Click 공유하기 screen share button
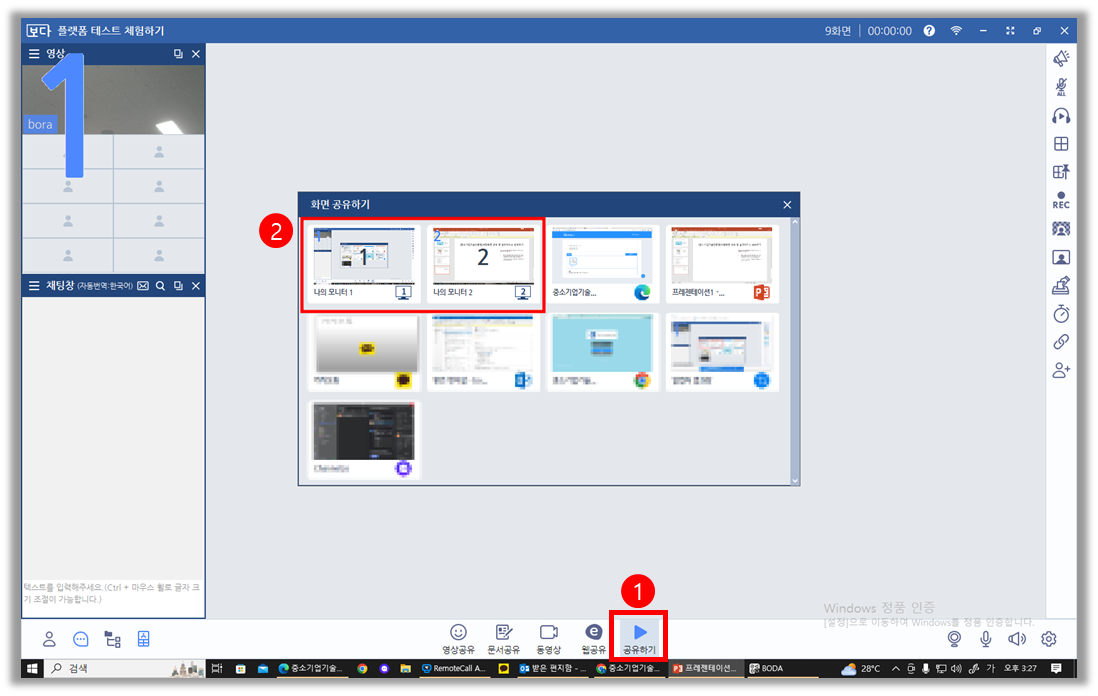The image size is (1098, 696). (x=639, y=639)
